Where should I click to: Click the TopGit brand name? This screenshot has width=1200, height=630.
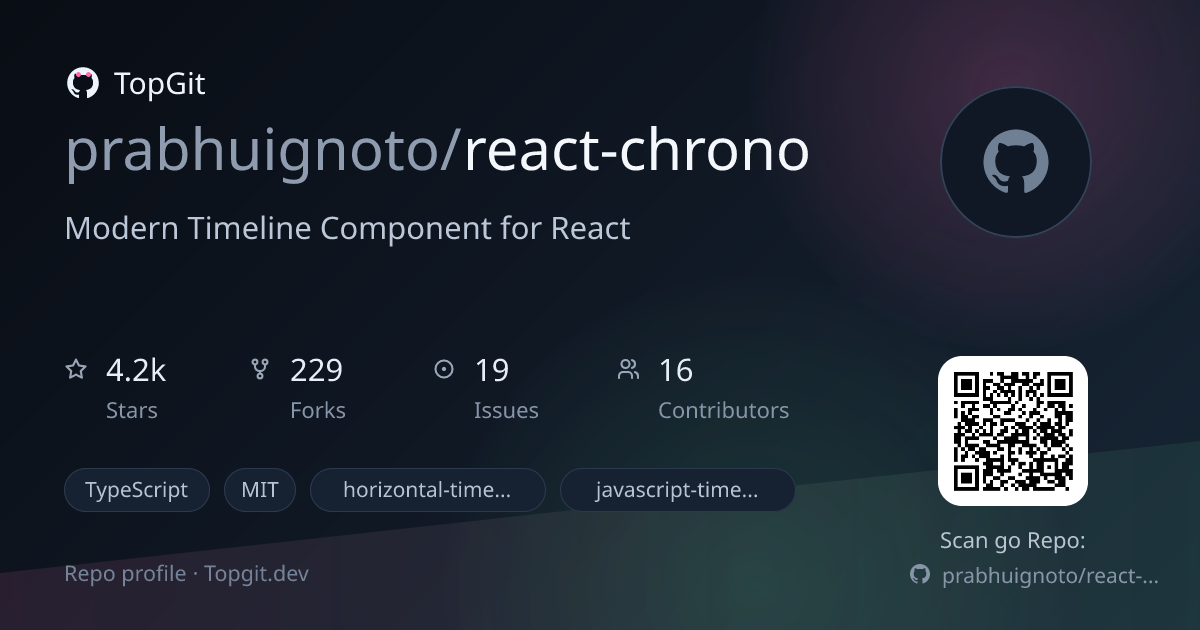[x=160, y=84]
